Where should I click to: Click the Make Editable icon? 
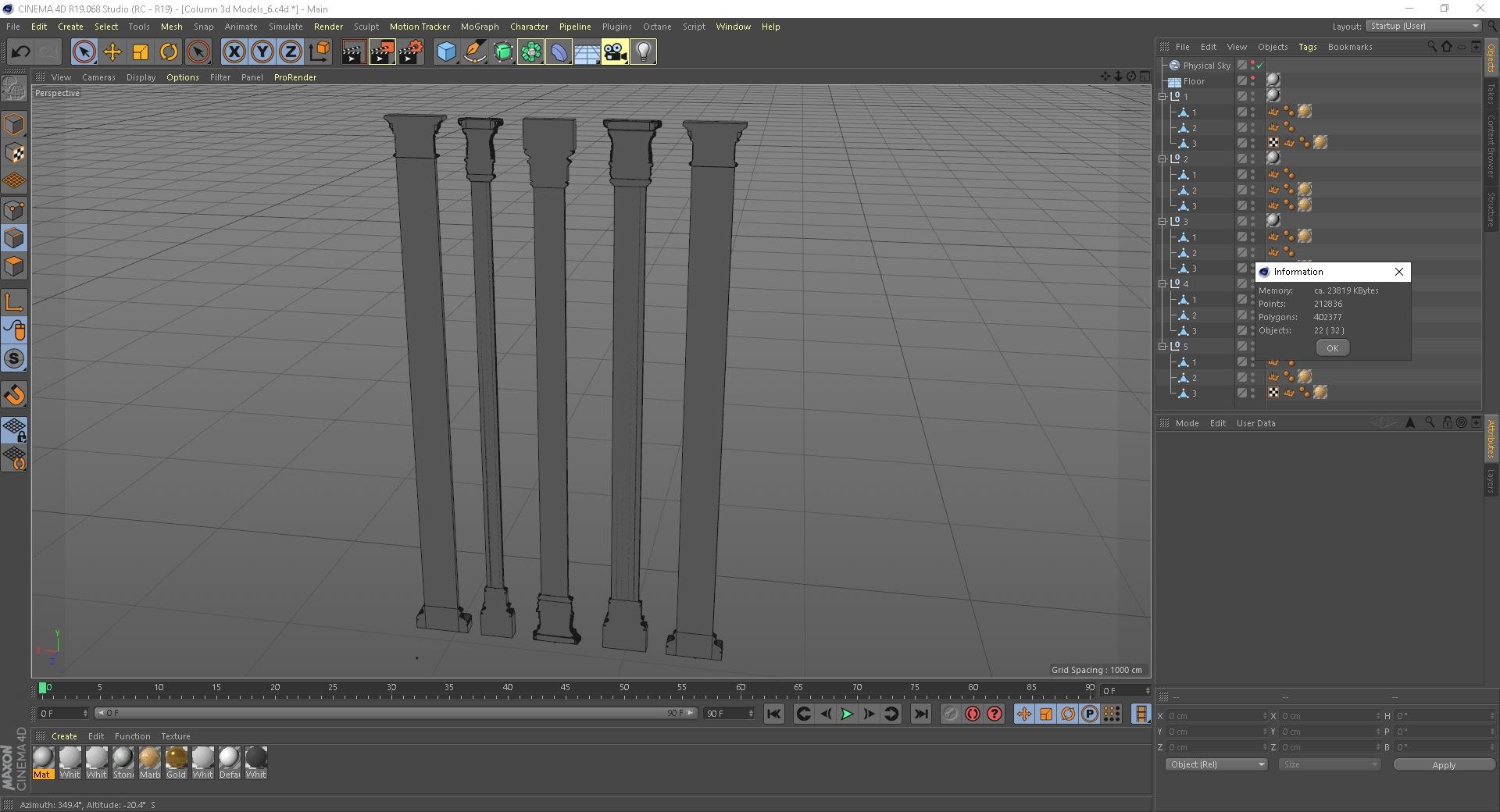click(14, 90)
